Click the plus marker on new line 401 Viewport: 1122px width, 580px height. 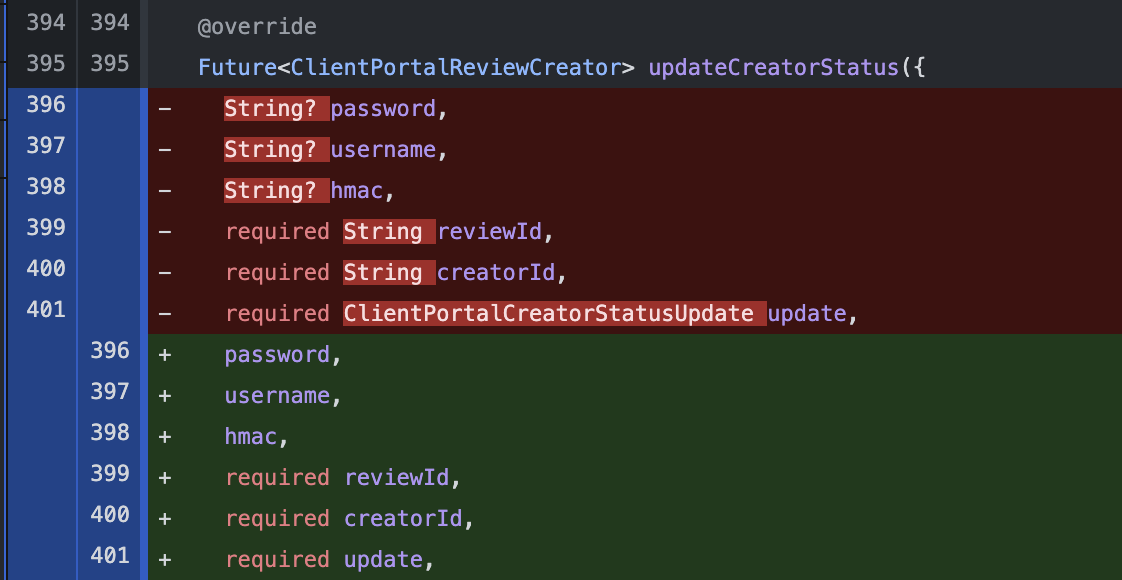coord(165,559)
